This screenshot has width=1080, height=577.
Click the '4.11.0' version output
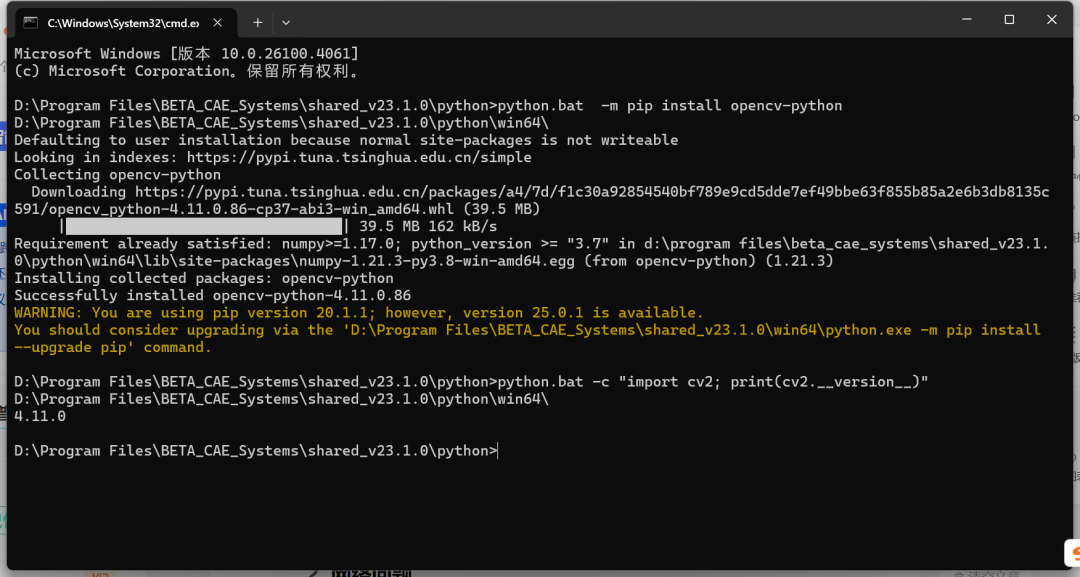(x=40, y=416)
